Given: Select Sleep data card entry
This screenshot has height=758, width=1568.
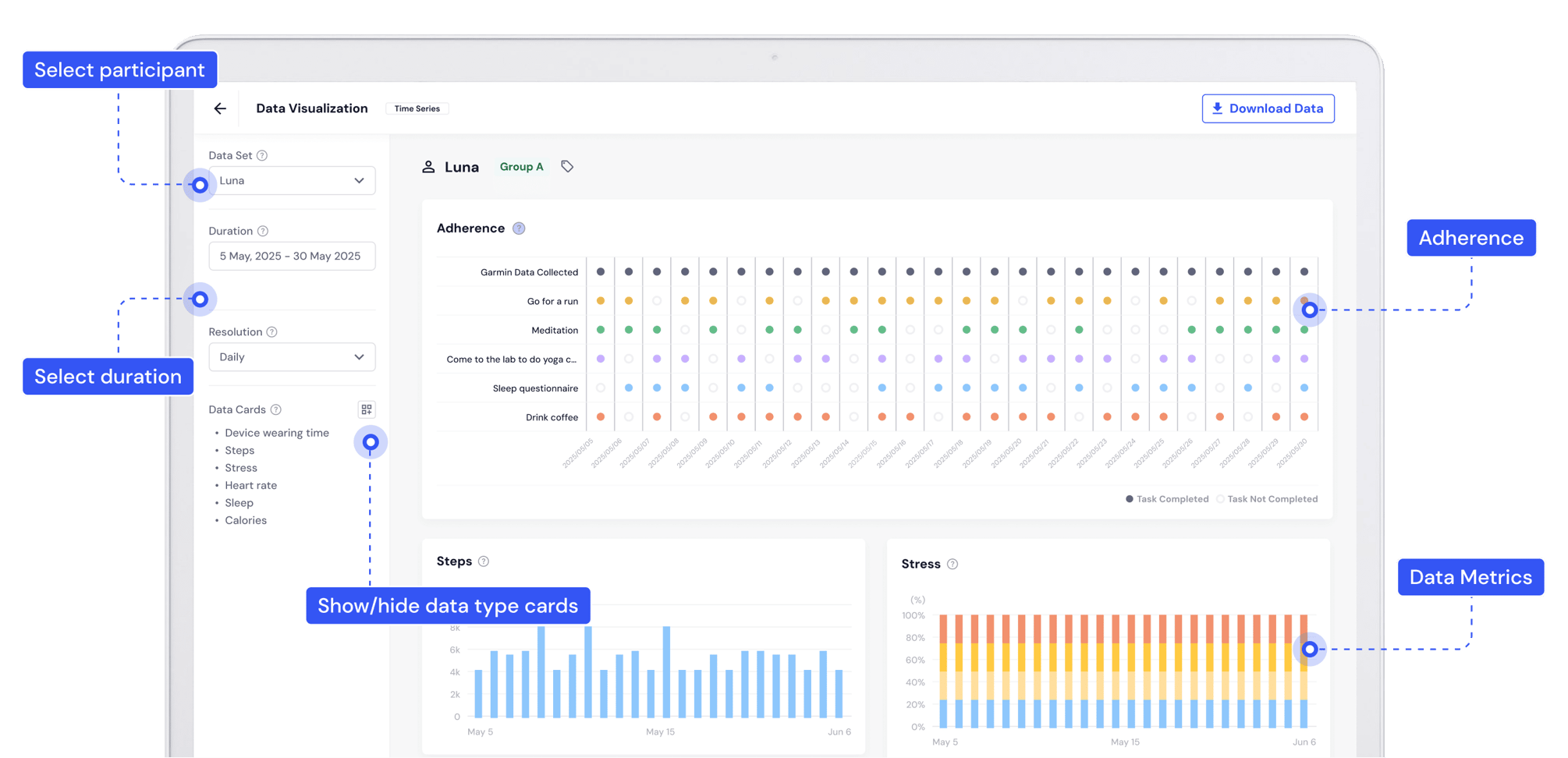Looking at the screenshot, I should pos(239,503).
